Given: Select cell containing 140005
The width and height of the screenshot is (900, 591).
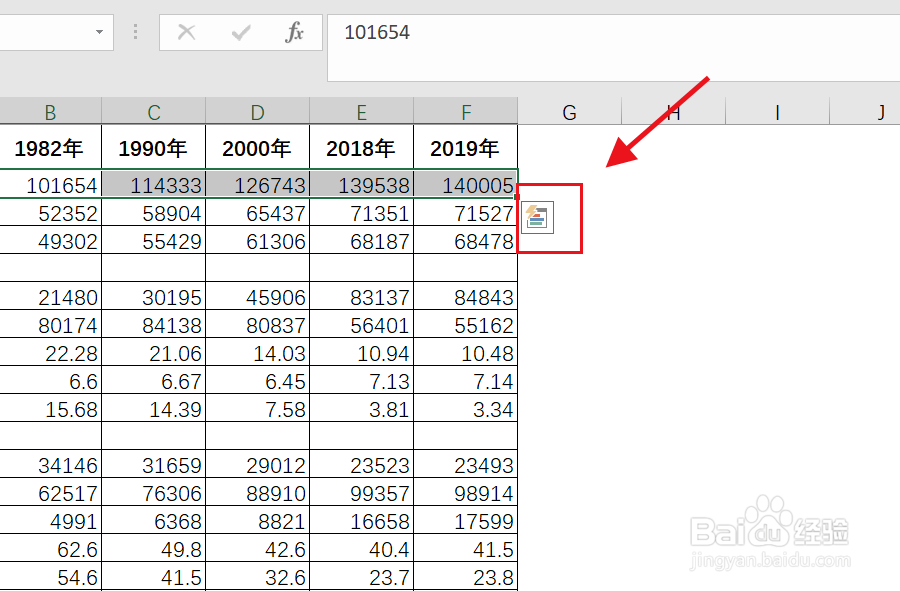Looking at the screenshot, I should coord(465,184).
